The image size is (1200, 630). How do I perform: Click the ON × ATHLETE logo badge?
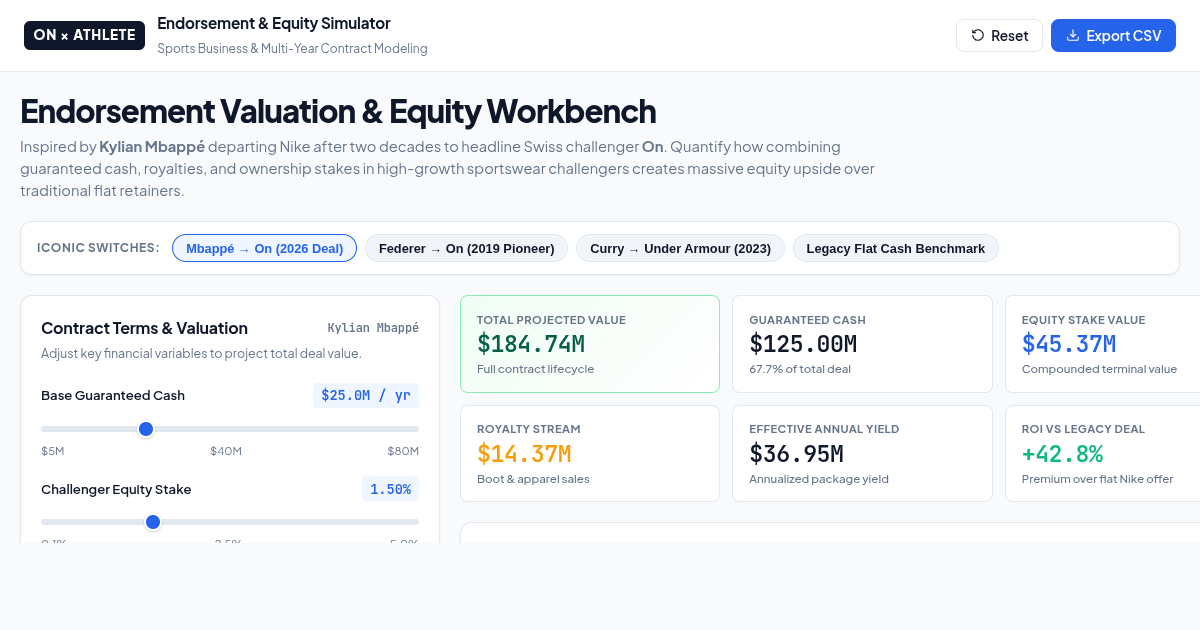[85, 35]
